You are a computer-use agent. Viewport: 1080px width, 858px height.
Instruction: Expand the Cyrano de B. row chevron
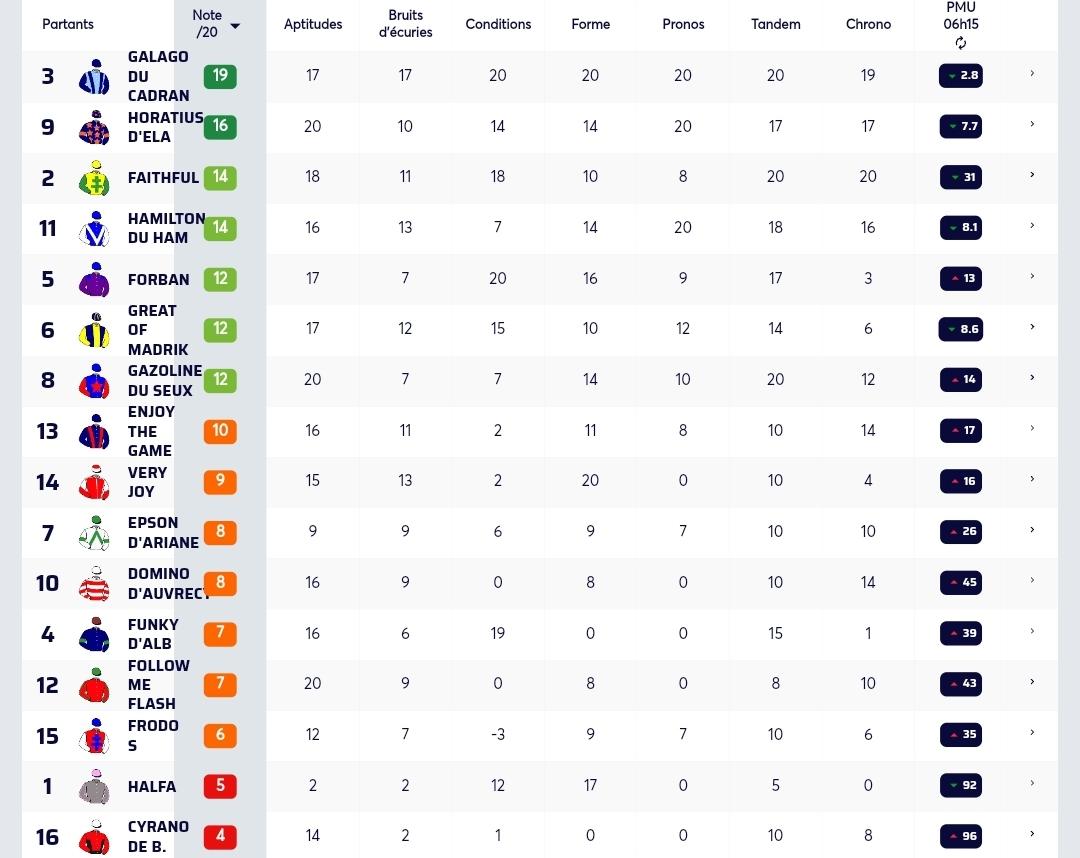tap(1032, 834)
